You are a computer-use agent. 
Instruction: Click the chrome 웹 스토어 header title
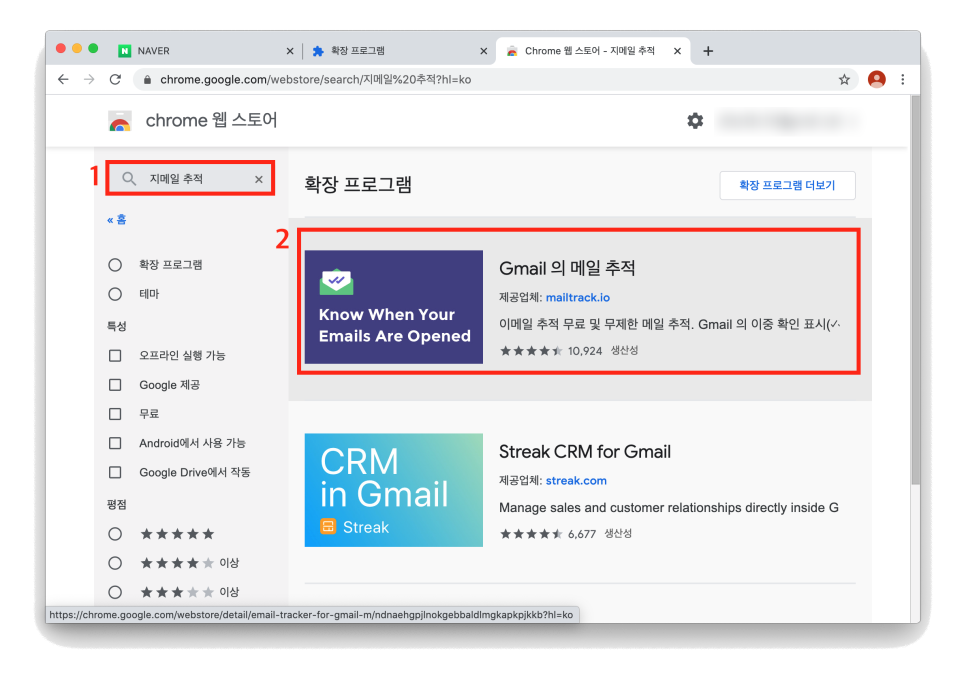[211, 121]
